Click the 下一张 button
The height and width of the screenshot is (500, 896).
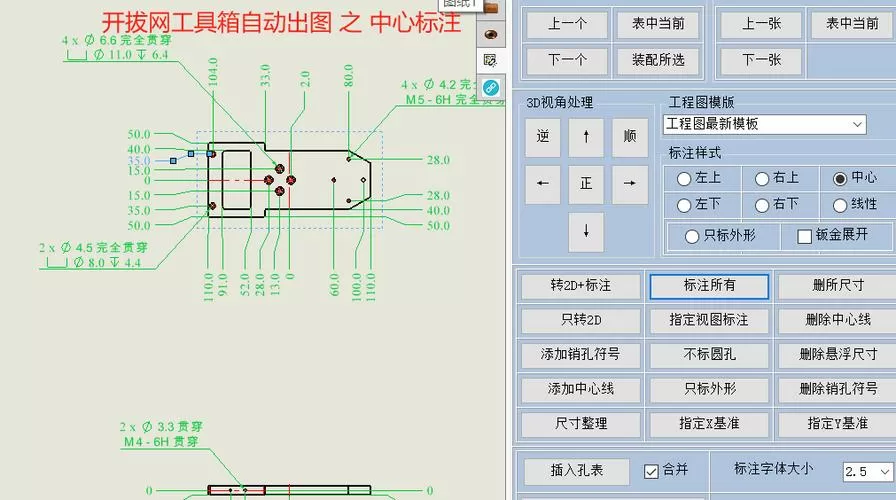(761, 60)
